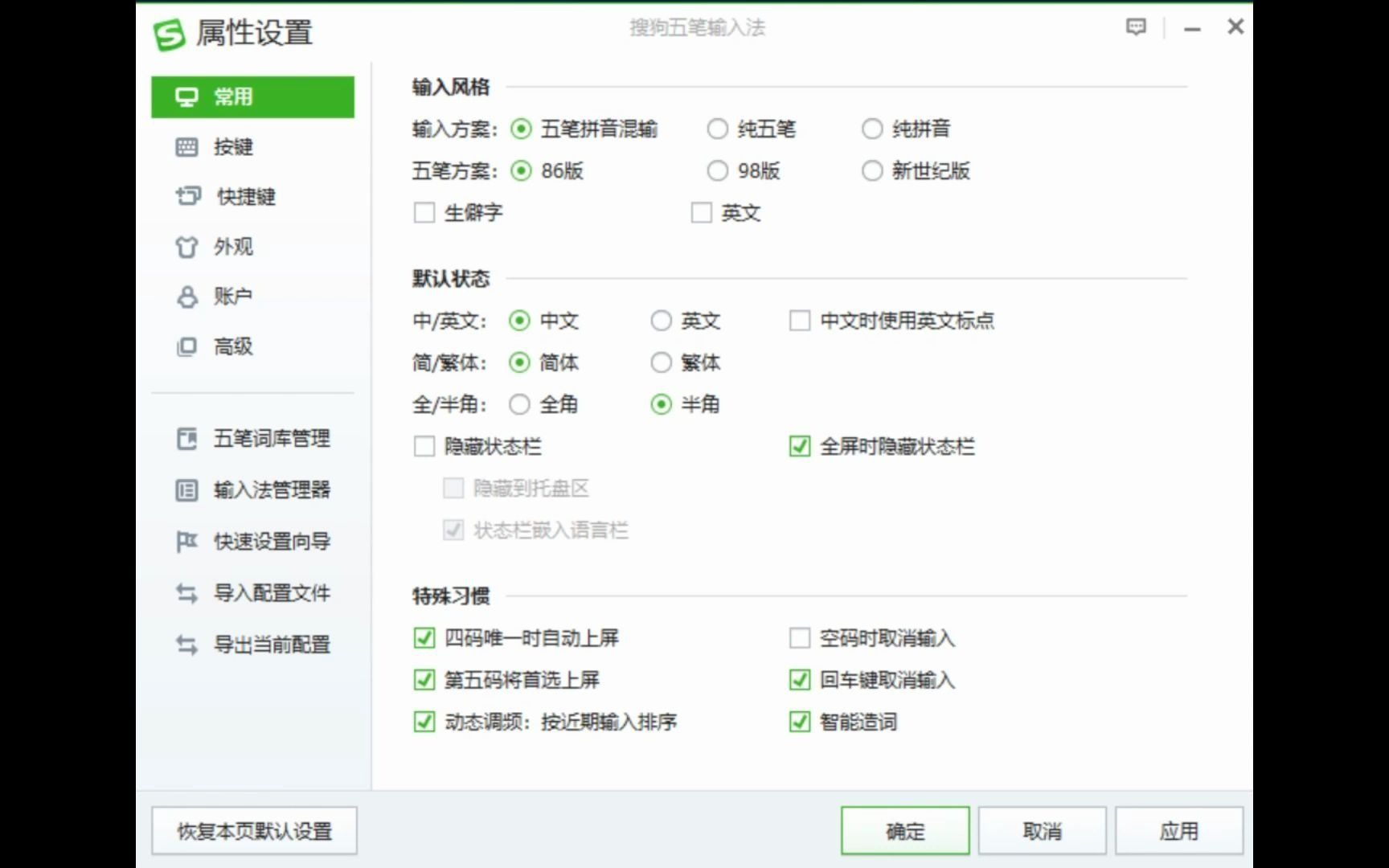
Task: Click the 账户 account person icon
Action: (x=186, y=296)
